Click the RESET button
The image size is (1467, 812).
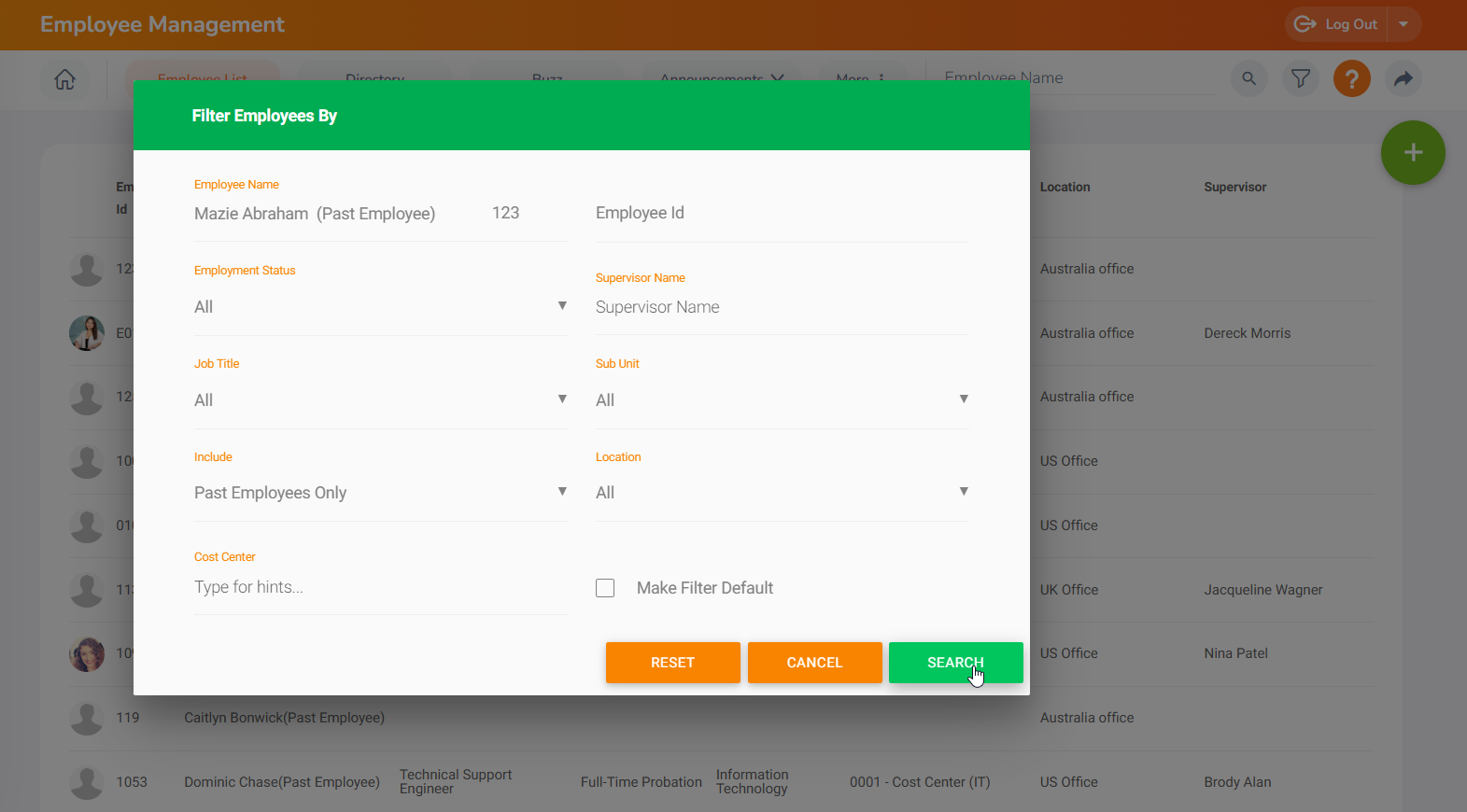click(x=672, y=663)
